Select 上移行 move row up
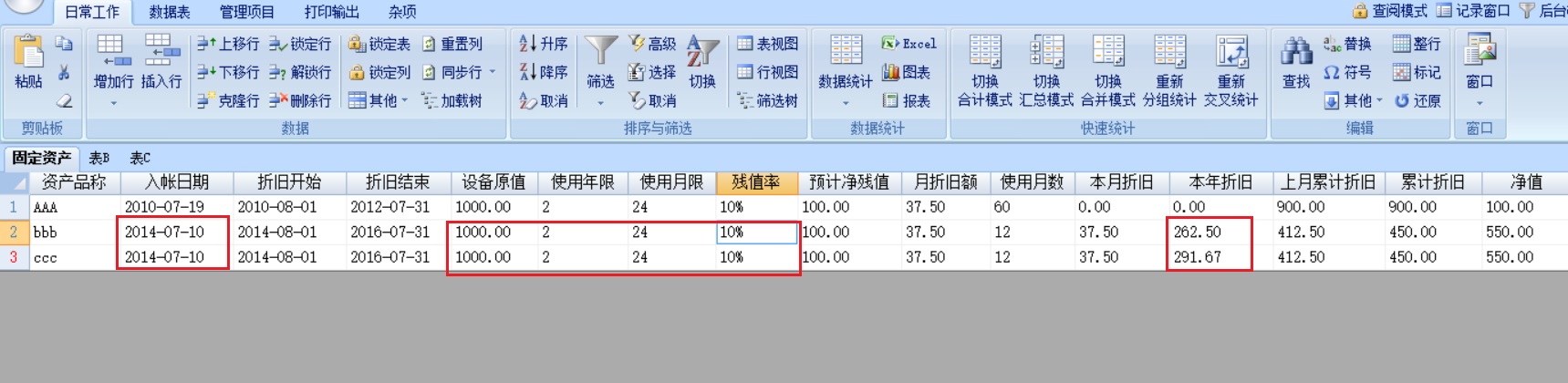This screenshot has width=1568, height=383. coord(228,44)
